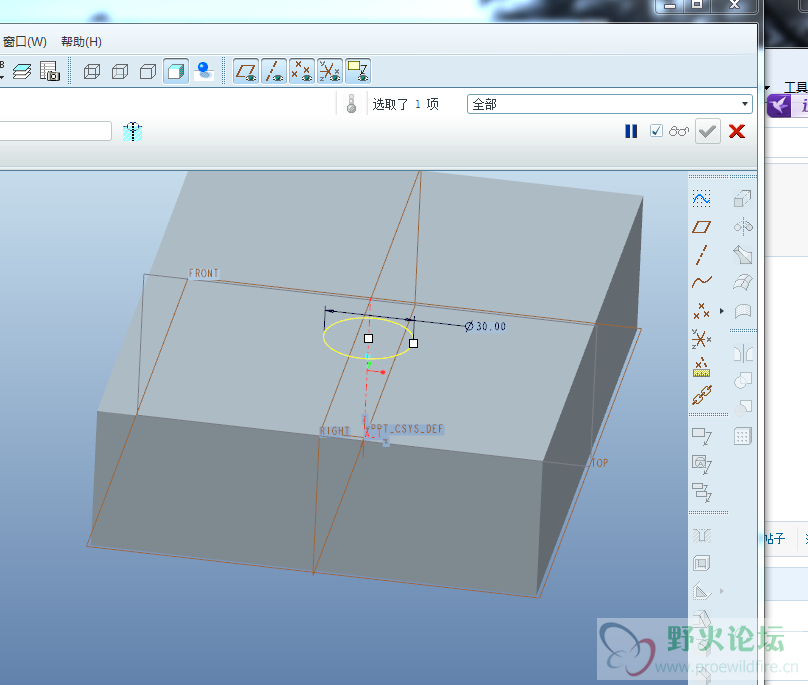Accept the feature with the green checkmark
The height and width of the screenshot is (685, 808).
click(x=708, y=131)
